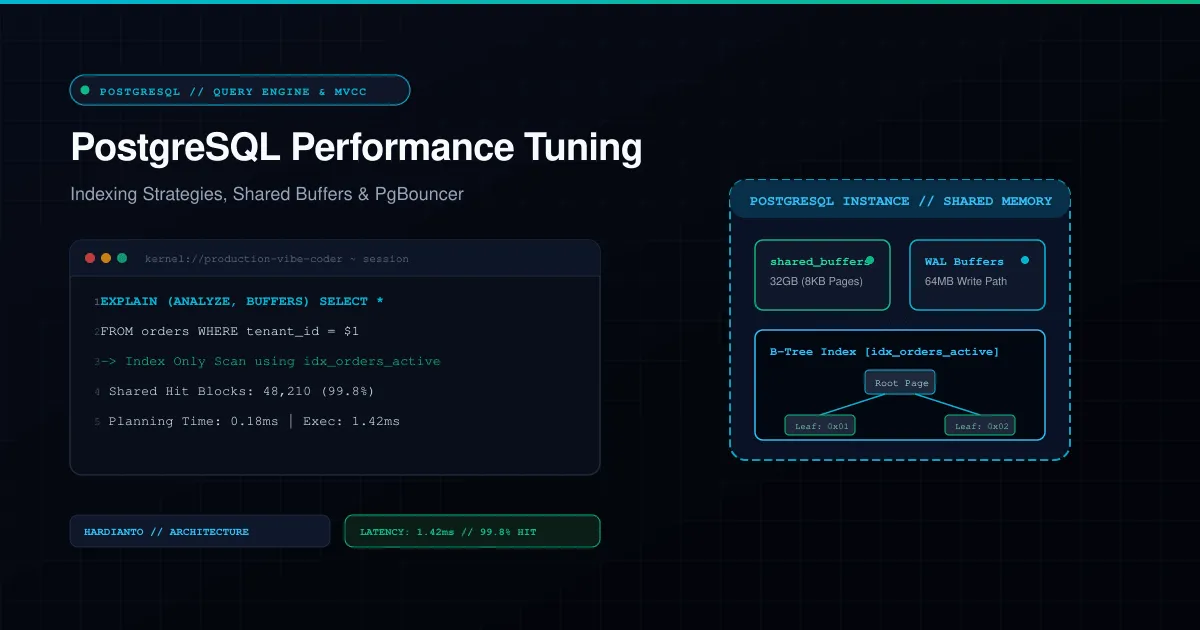Click the 'Shared Hit Blocks: 48,210 (99.8%)' line
Image resolution: width=1200 pixels, height=630 pixels.
(x=241, y=391)
